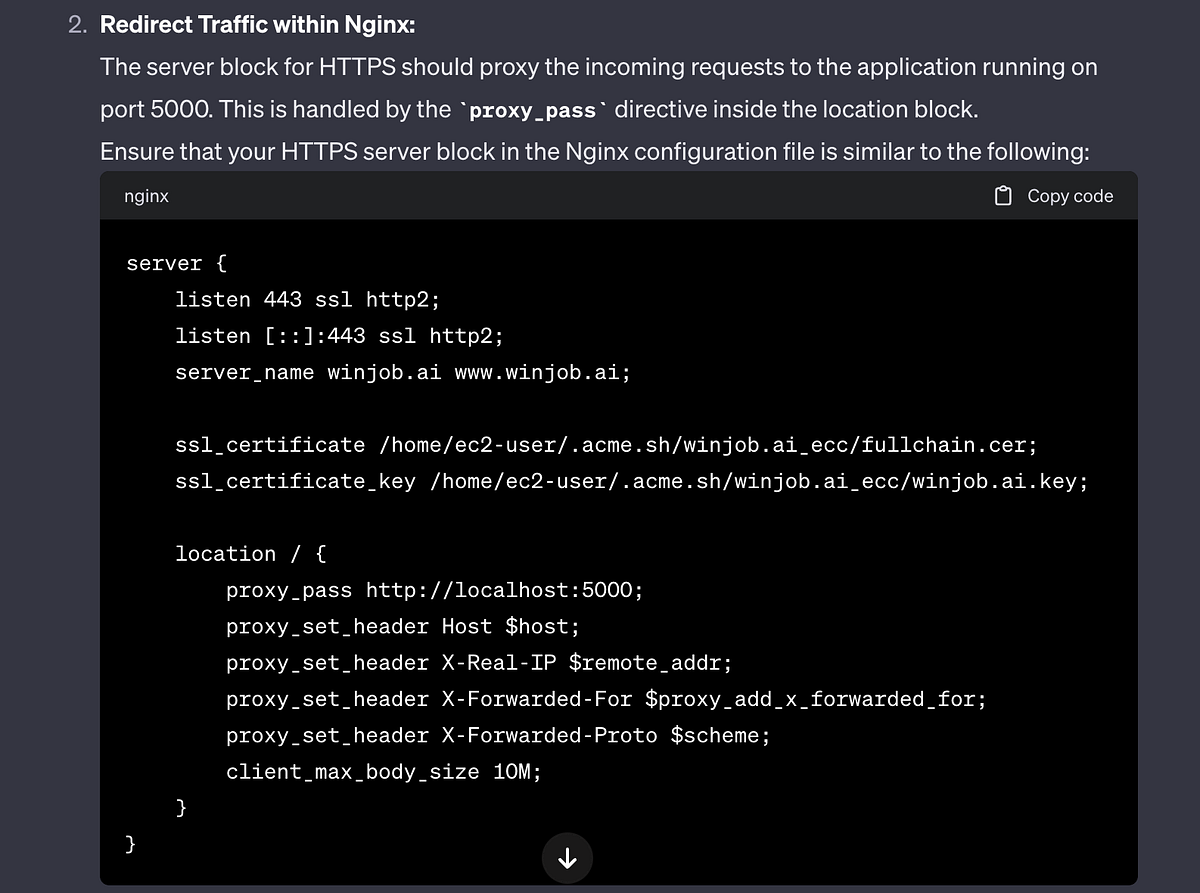Select the server_name winjob.ai line
Screen dimensions: 1200x893
click(x=402, y=372)
